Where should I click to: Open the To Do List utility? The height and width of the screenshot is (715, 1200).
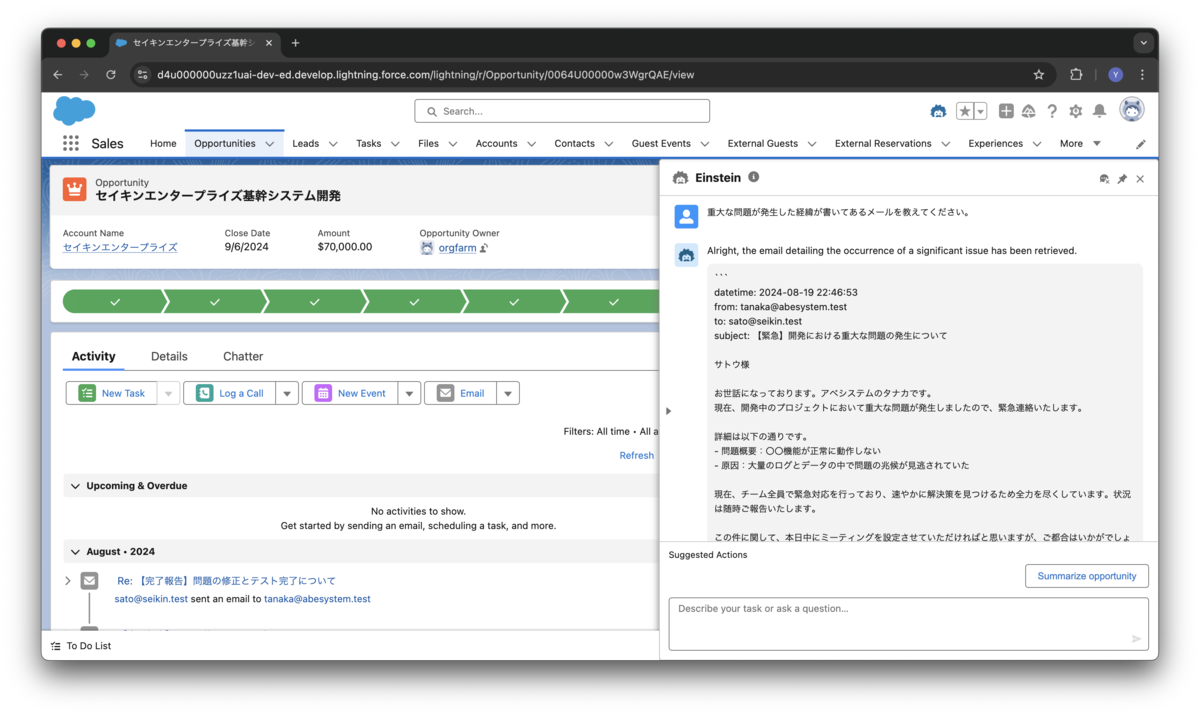tap(81, 646)
